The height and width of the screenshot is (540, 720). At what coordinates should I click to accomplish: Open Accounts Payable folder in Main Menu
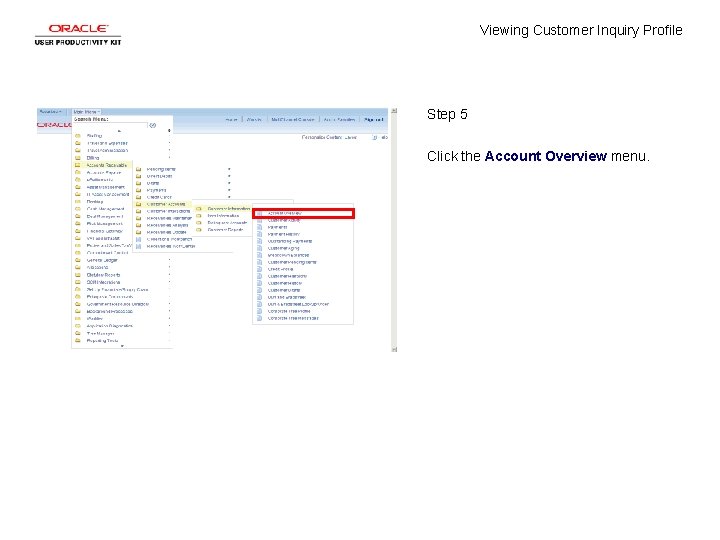tap(104, 172)
